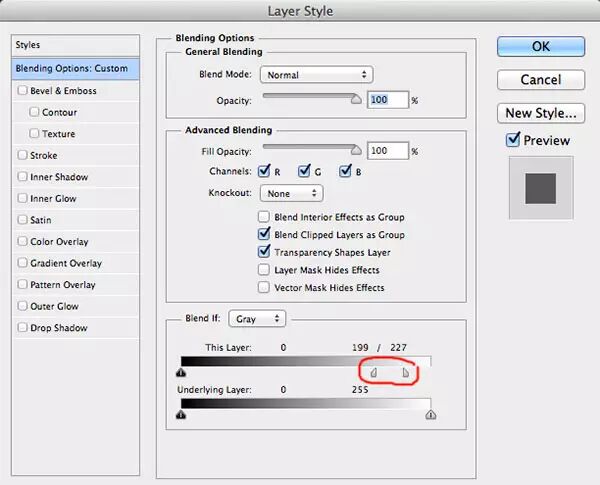Enable the Contour checkbox
This screenshot has height=485, width=600.
(34, 112)
